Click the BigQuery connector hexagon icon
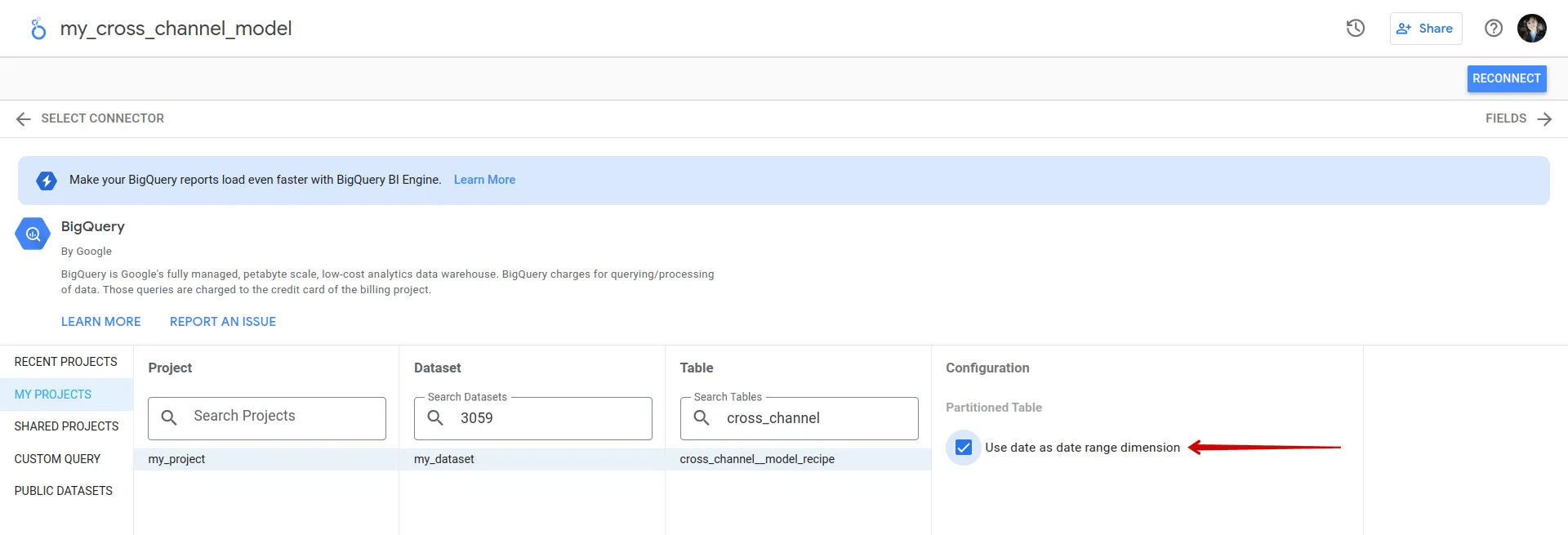Image resolution: width=1568 pixels, height=535 pixels. pyautogui.click(x=33, y=234)
